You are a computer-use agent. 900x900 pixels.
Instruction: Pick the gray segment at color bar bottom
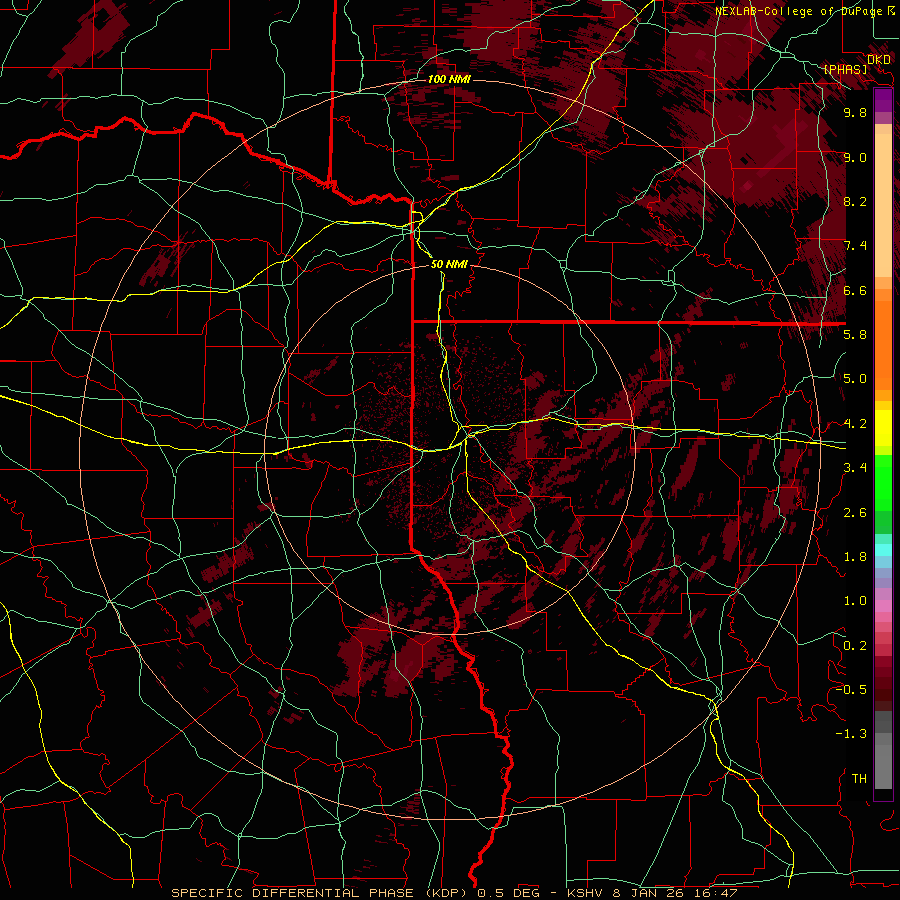[x=883, y=761]
